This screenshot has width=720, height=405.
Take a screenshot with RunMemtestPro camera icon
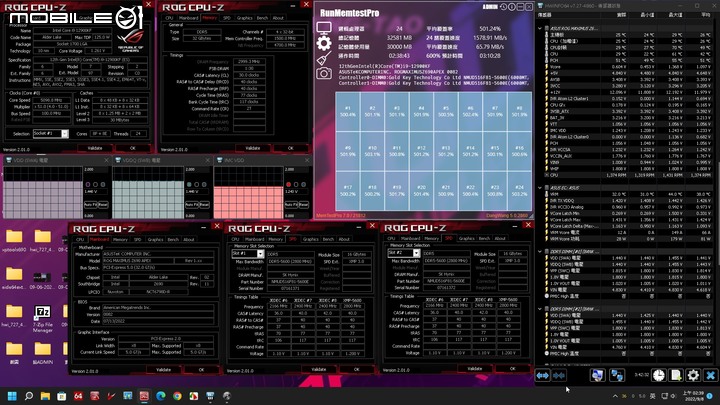tap(324, 73)
